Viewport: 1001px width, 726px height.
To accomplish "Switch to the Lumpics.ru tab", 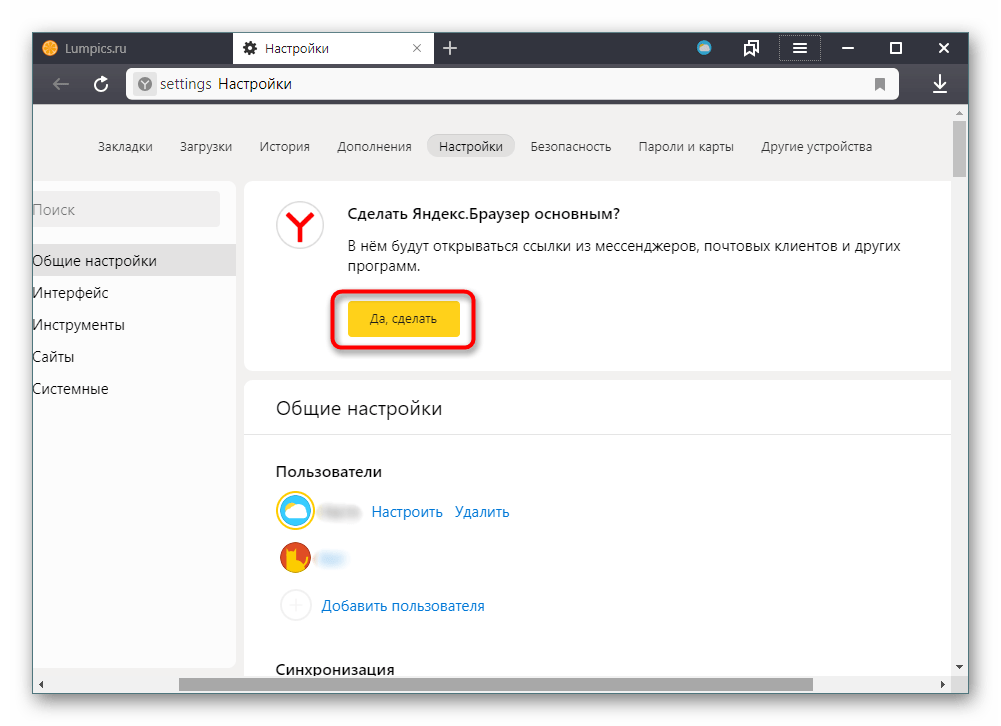I will tap(133, 49).
